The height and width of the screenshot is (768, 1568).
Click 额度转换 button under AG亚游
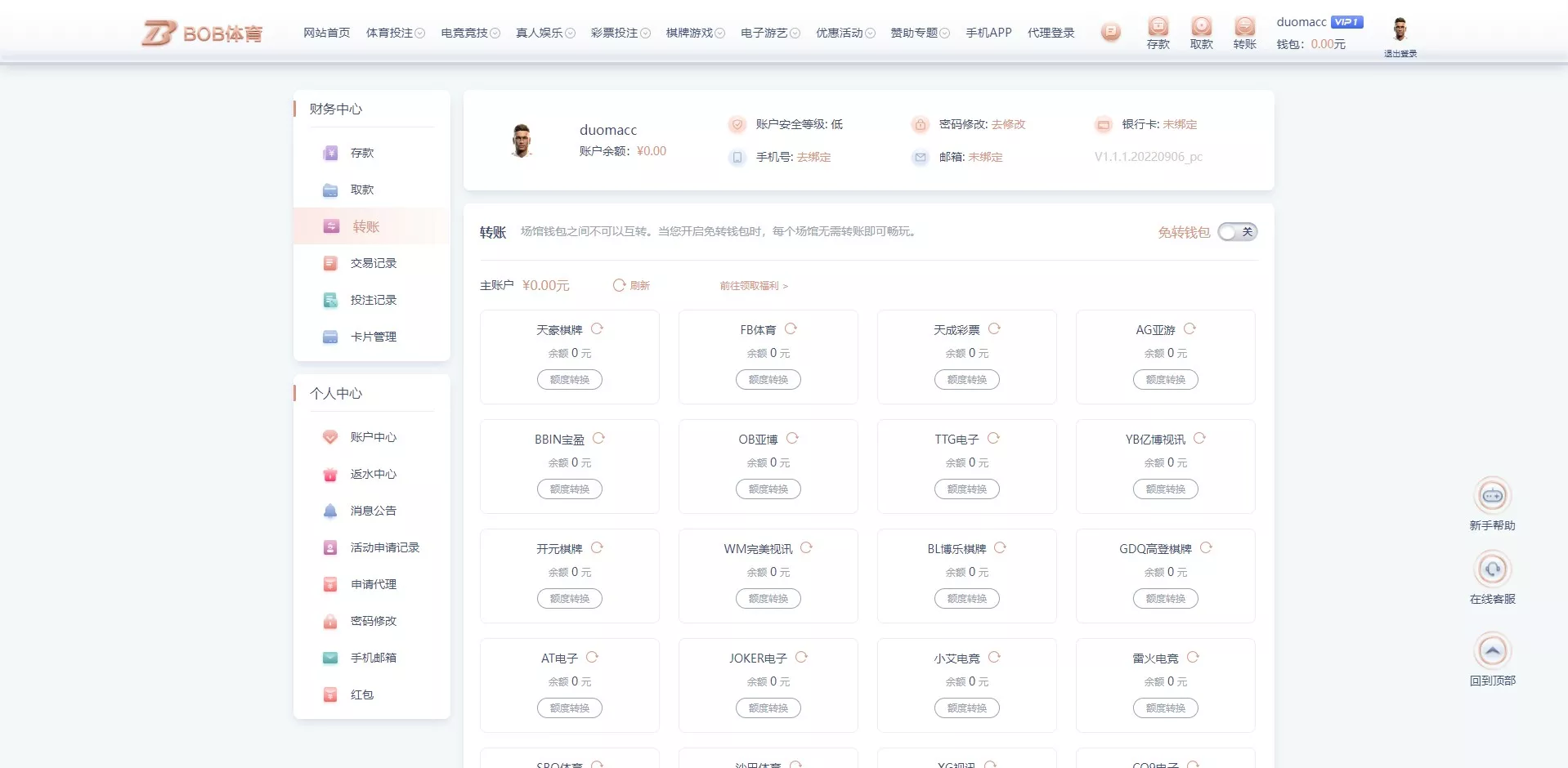[1165, 379]
